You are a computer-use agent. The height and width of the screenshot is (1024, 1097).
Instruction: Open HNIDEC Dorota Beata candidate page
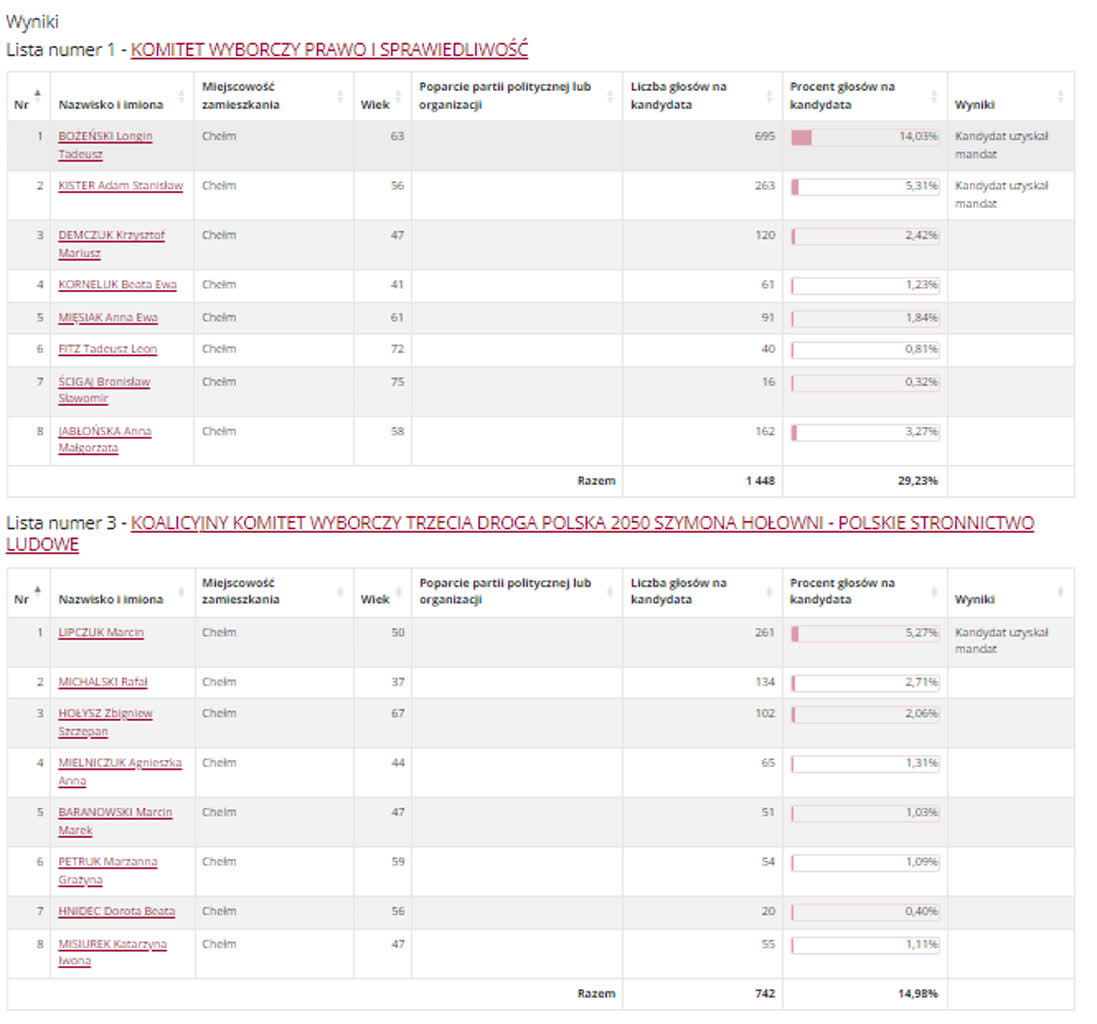pyautogui.click(x=116, y=911)
